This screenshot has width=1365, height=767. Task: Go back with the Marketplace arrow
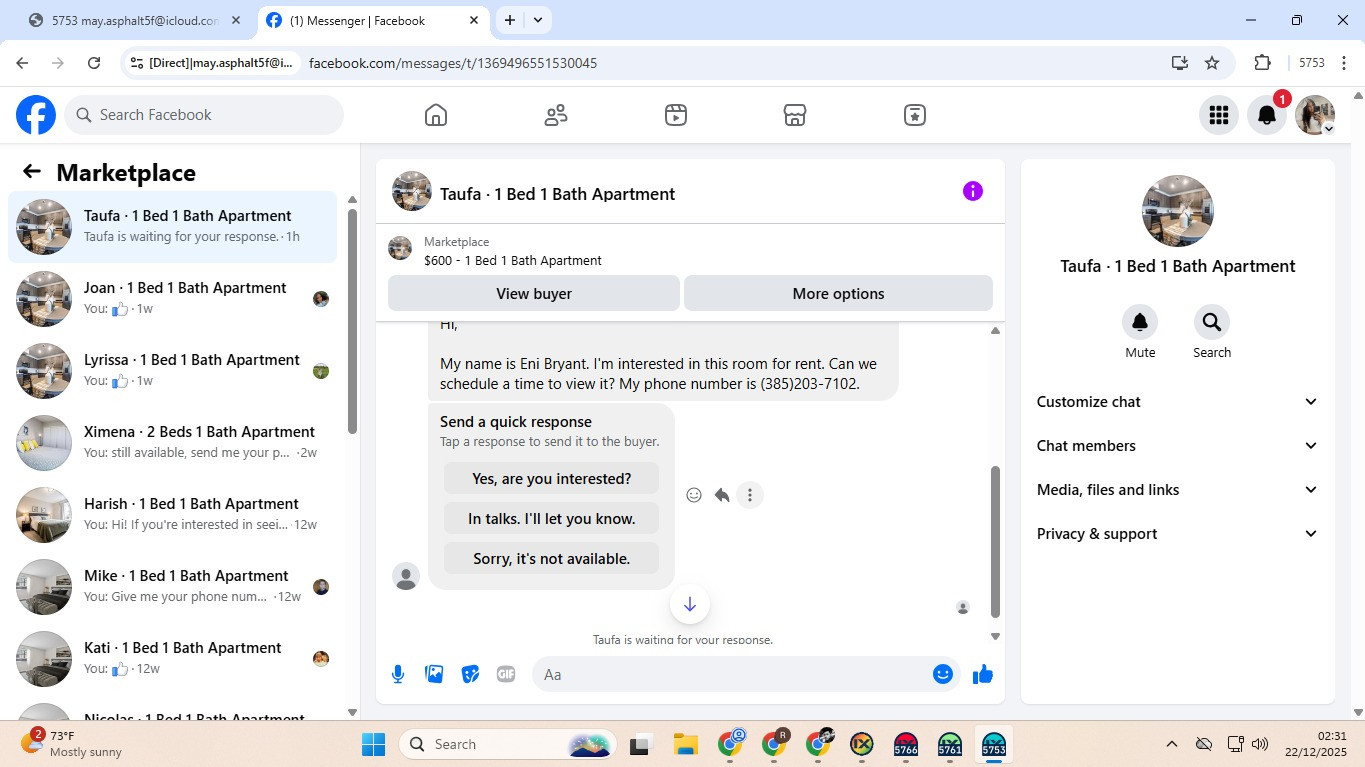pos(32,172)
